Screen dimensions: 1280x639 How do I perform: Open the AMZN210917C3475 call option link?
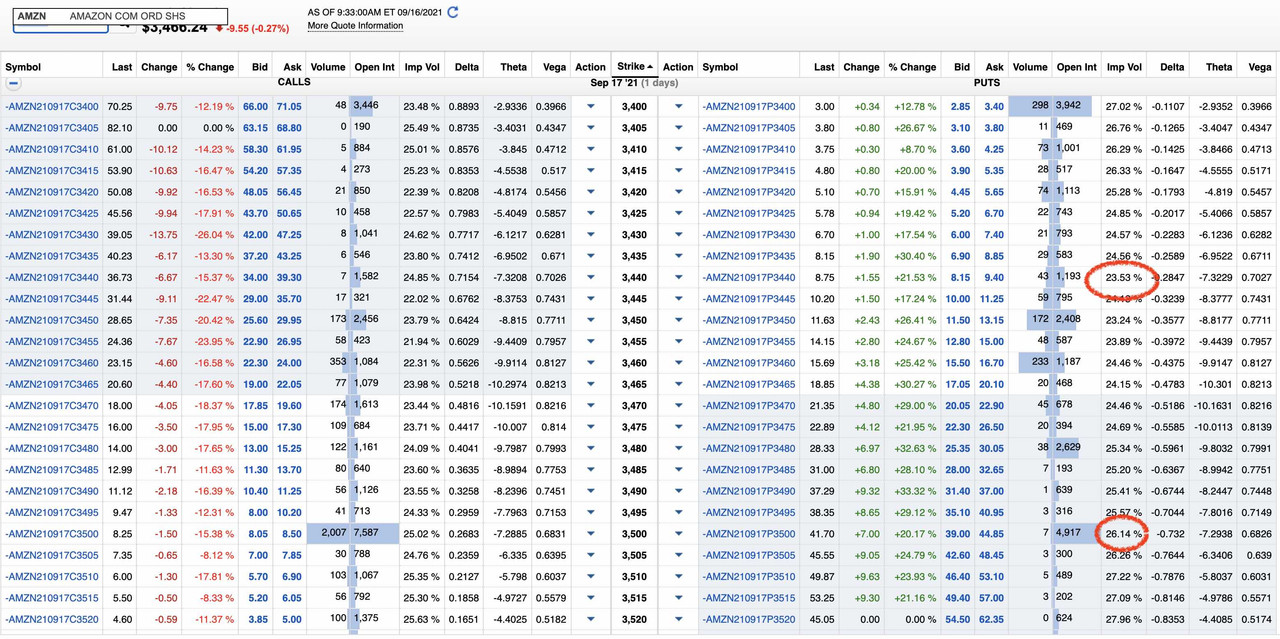(52, 427)
